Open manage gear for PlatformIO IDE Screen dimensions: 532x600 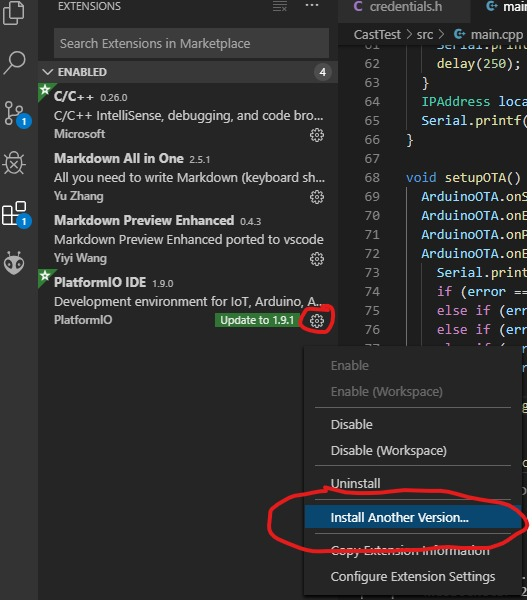pos(317,321)
